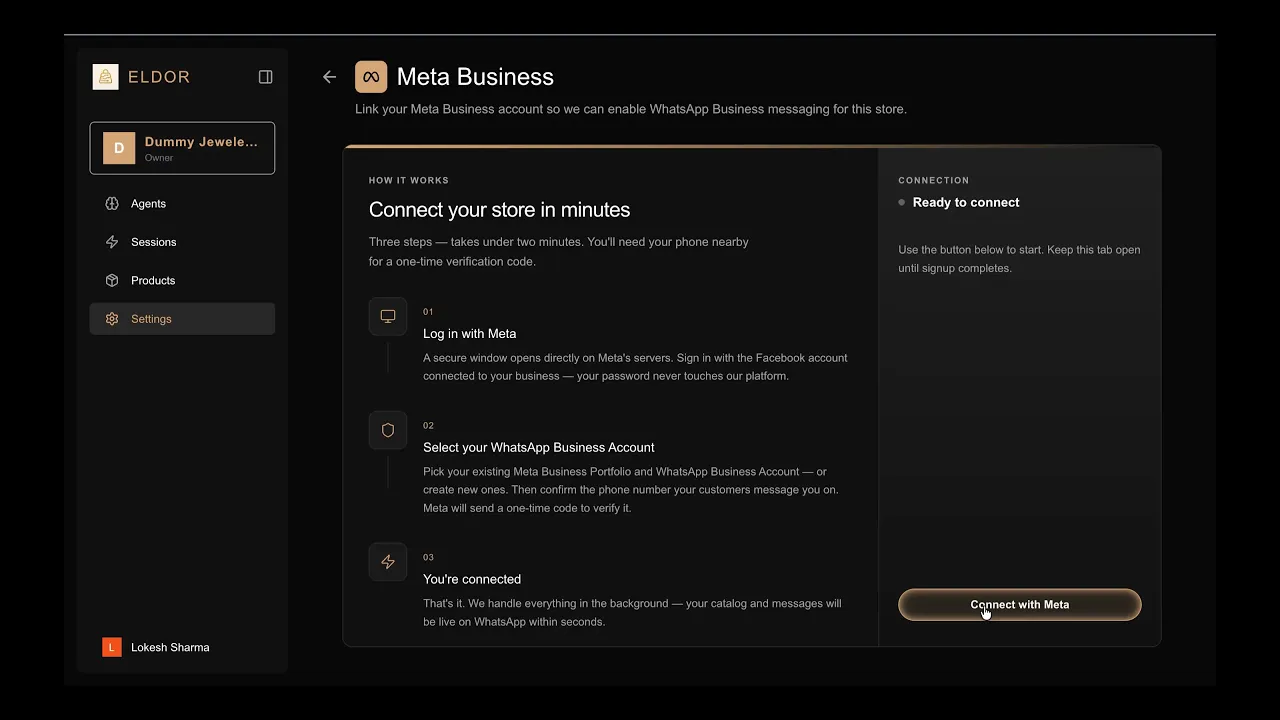Click the monitor icon for step 01

tap(388, 316)
